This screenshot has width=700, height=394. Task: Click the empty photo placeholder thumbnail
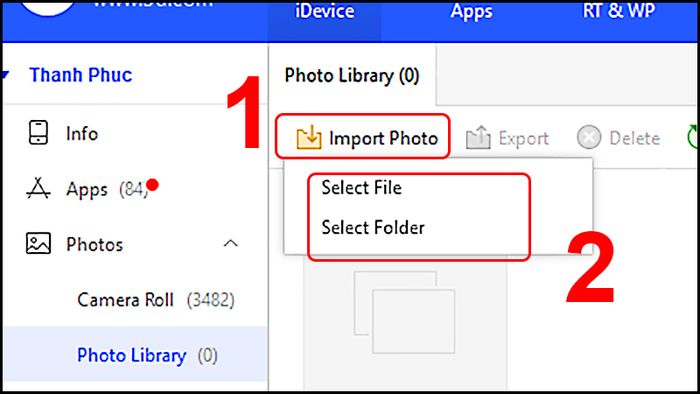(404, 312)
